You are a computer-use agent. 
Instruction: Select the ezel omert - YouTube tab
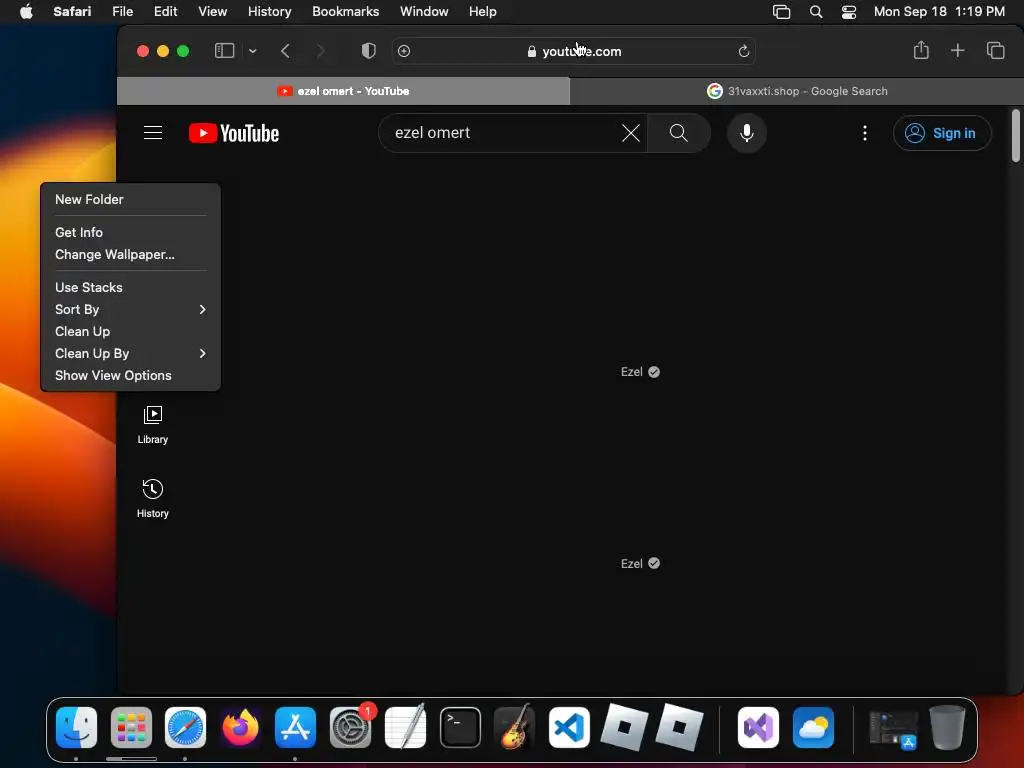[x=344, y=91]
